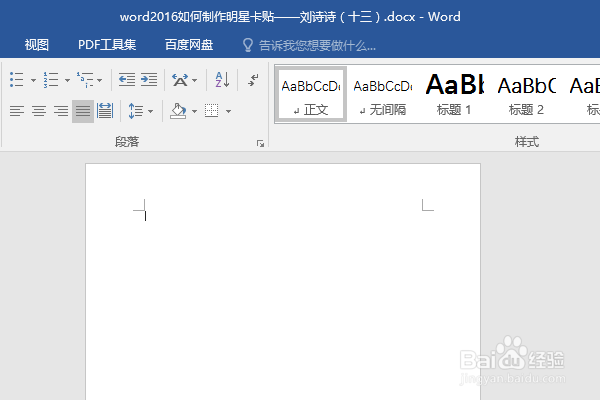Apply paragraph borders
Image resolution: width=600 pixels, height=400 pixels.
211,111
